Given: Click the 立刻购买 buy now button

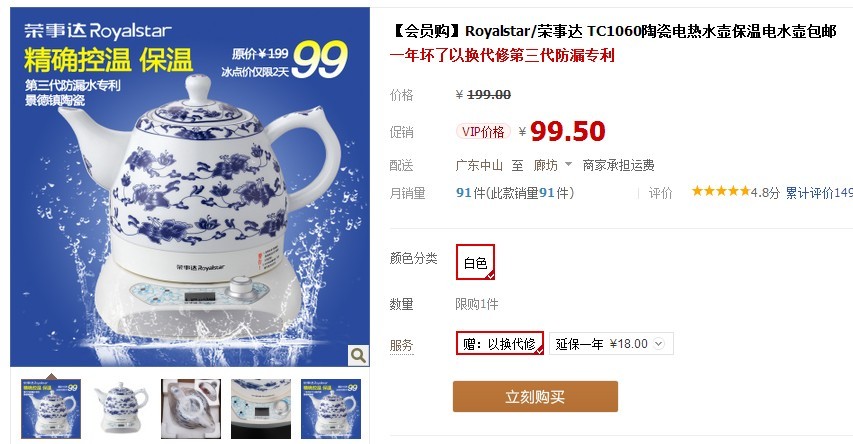Looking at the screenshot, I should [x=535, y=397].
